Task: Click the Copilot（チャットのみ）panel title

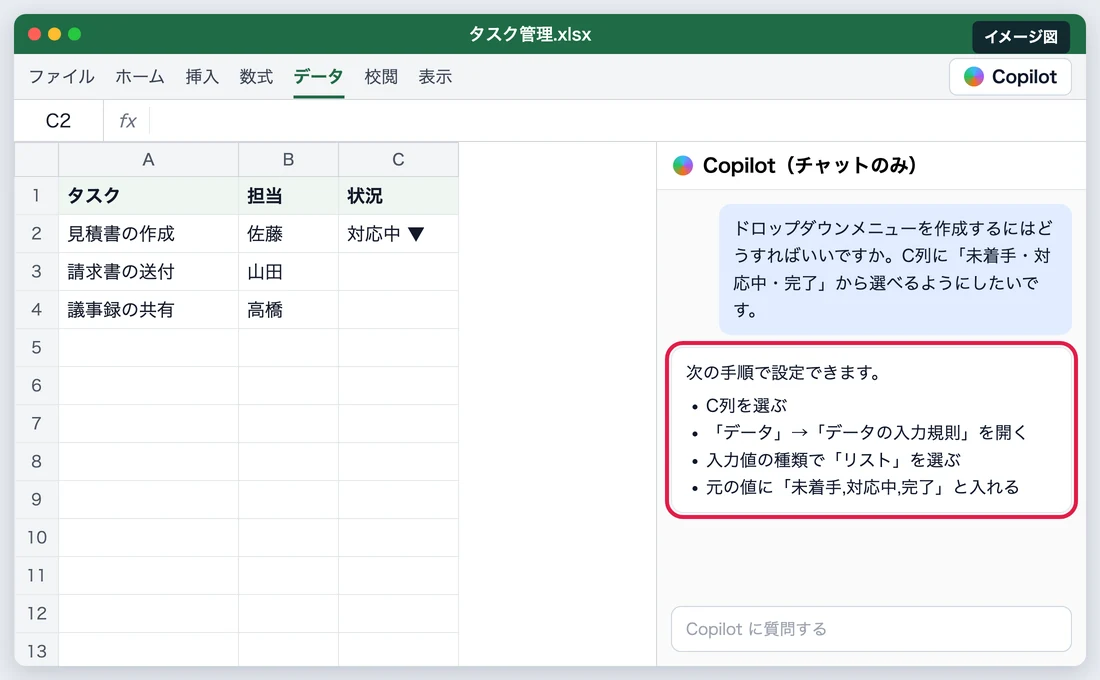Action: [x=810, y=166]
